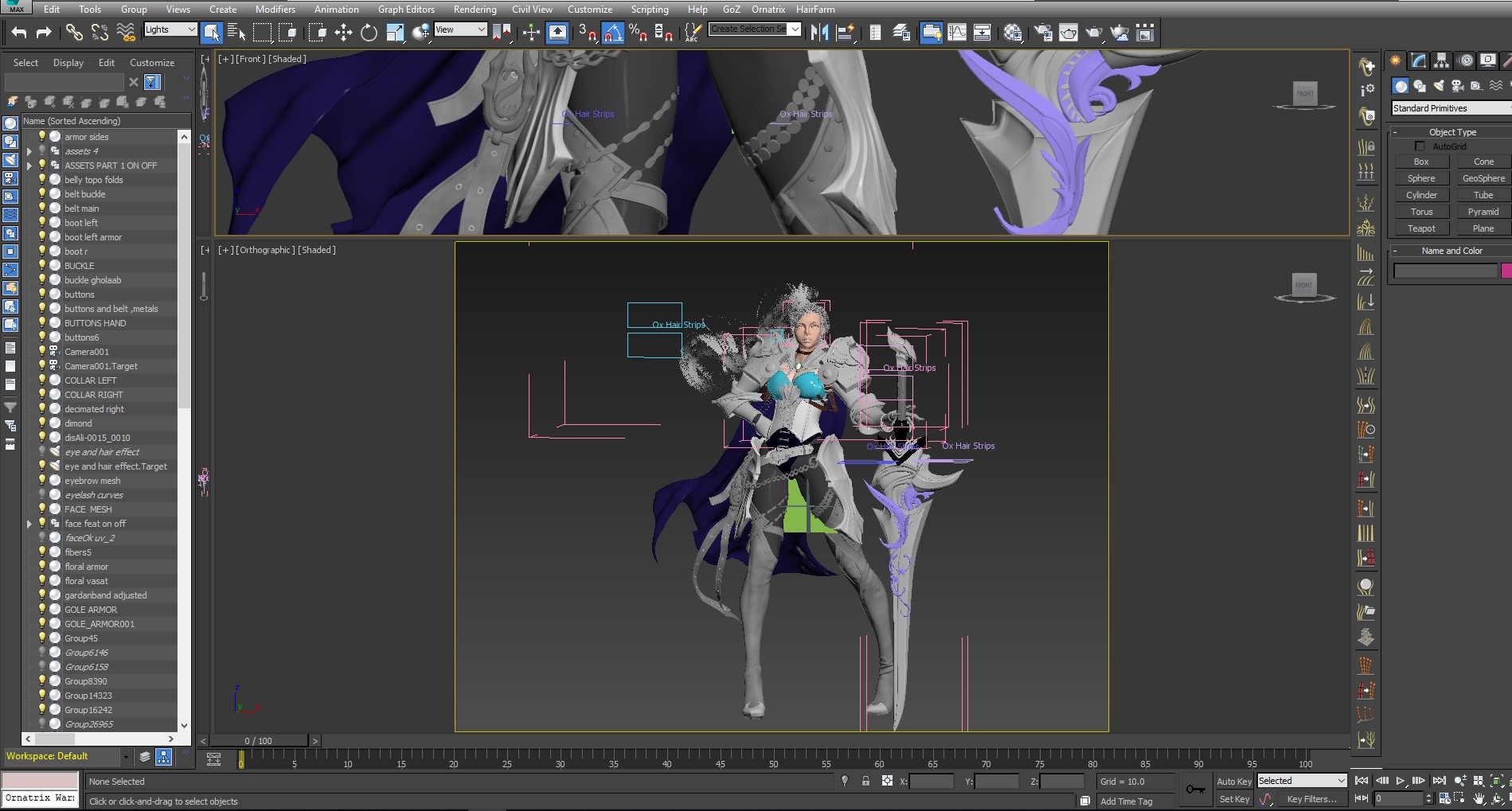
Task: Select the Rotate tool icon
Action: 369,33
